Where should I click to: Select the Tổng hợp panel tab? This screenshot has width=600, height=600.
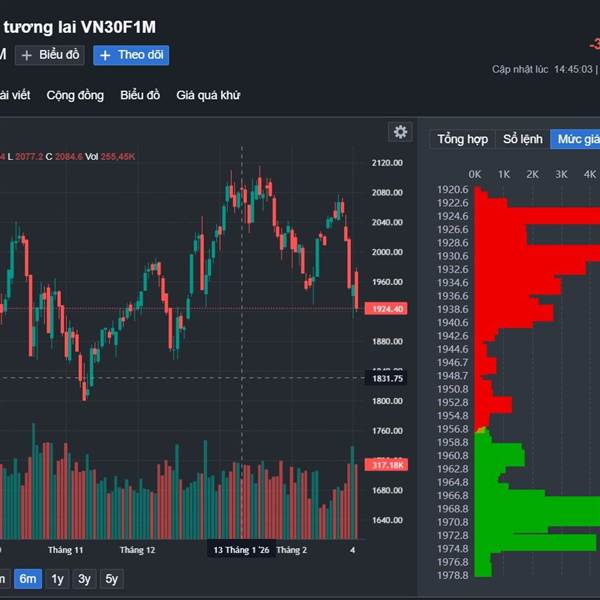click(x=462, y=139)
